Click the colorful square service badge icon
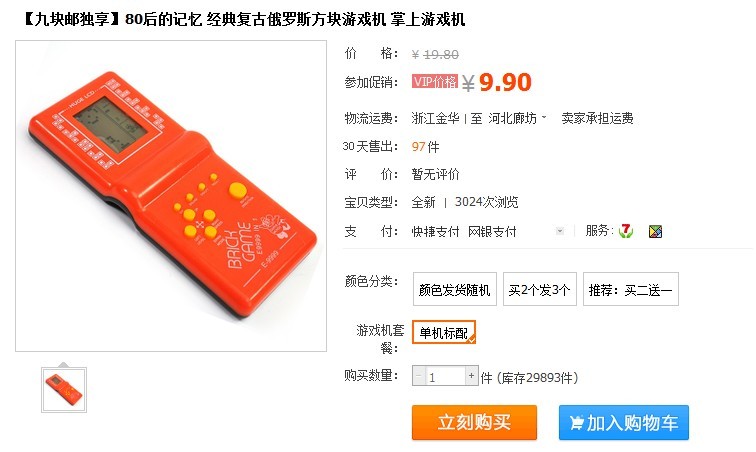Screen dimensions: 756x452 point(655,232)
